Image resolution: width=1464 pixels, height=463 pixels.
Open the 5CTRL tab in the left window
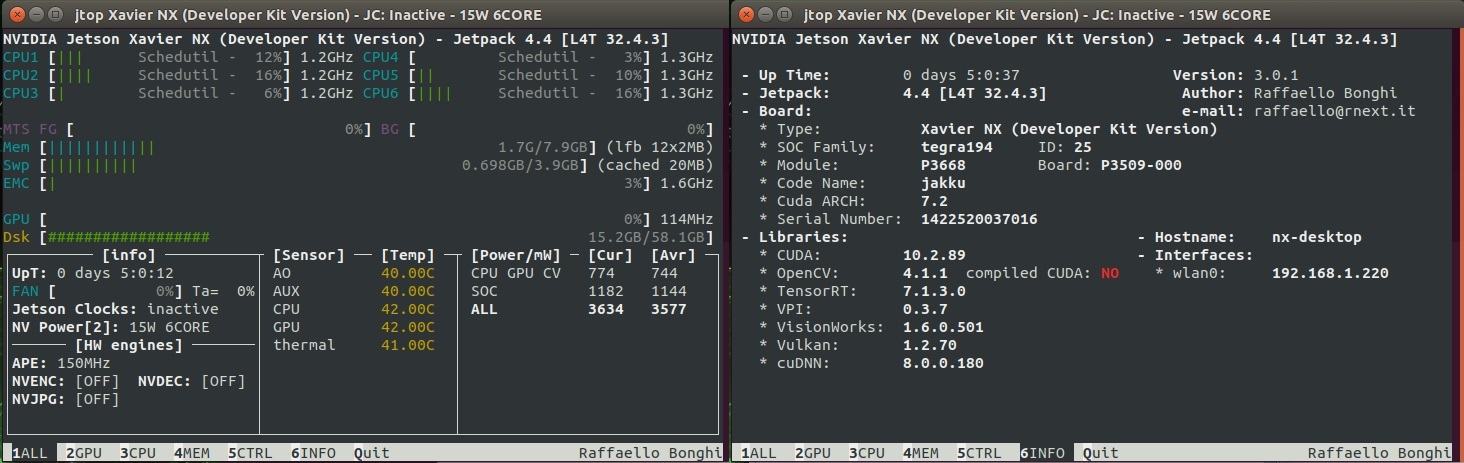[x=250, y=453]
